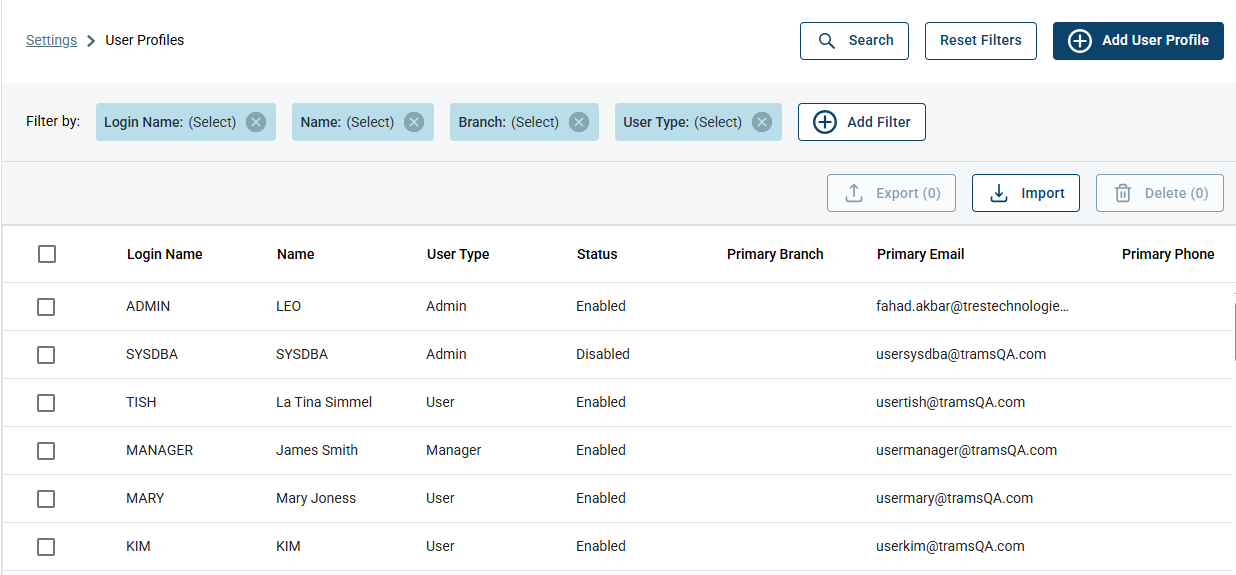Image resolution: width=1236 pixels, height=575 pixels.
Task: Check the MARY row checkbox
Action: pyautogui.click(x=46, y=499)
